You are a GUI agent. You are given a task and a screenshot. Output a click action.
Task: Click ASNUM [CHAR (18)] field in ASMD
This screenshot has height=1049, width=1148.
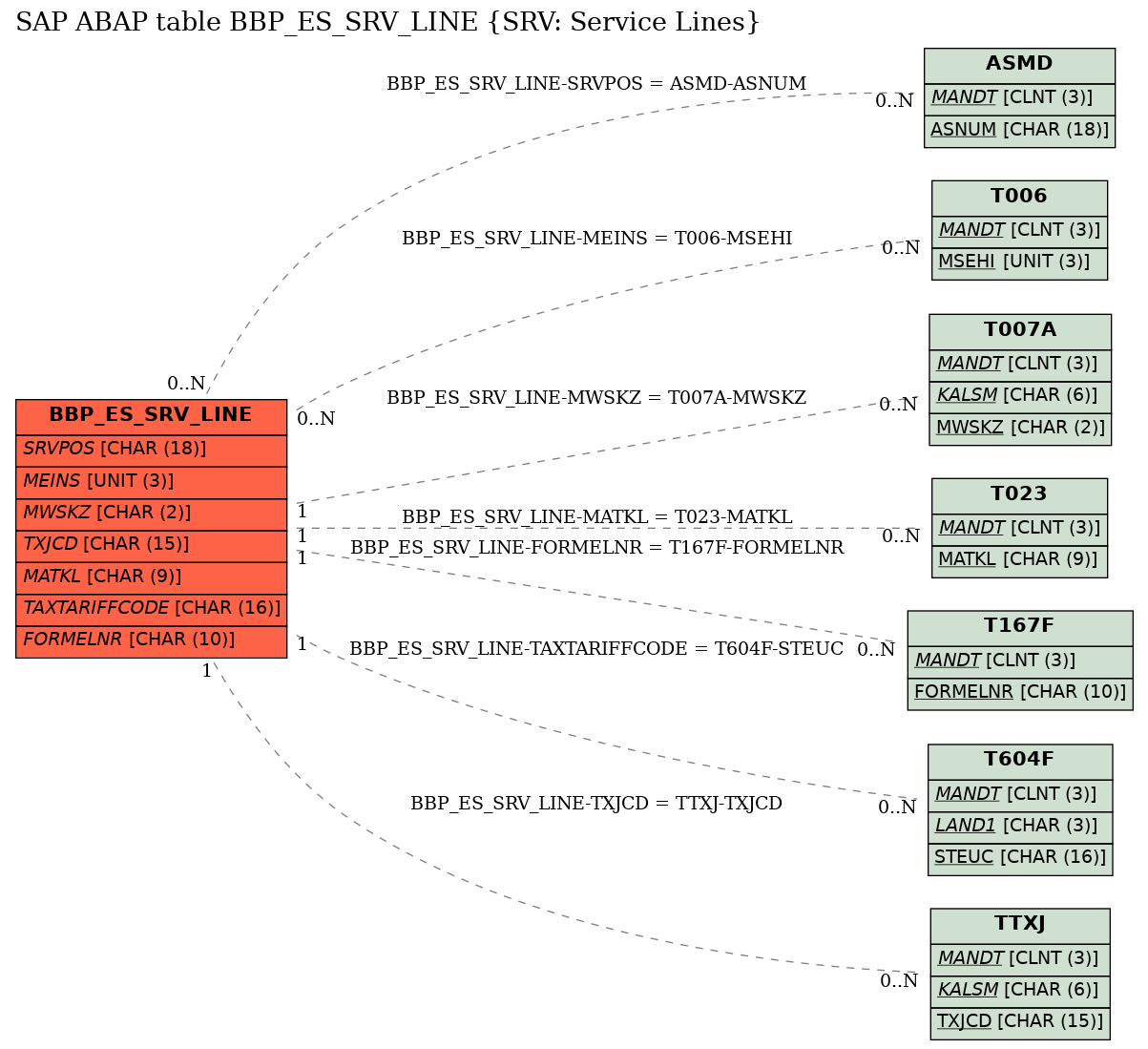coord(1019,131)
